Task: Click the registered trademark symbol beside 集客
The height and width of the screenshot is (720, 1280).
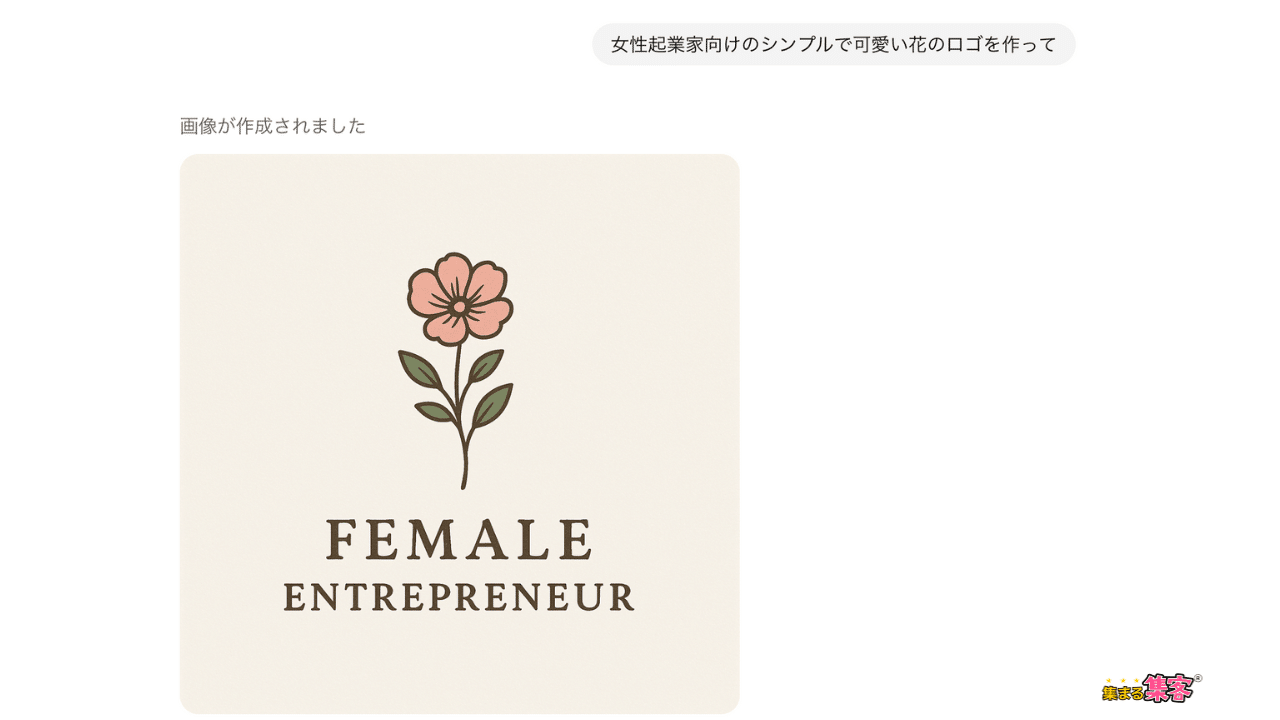Action: 1197,678
